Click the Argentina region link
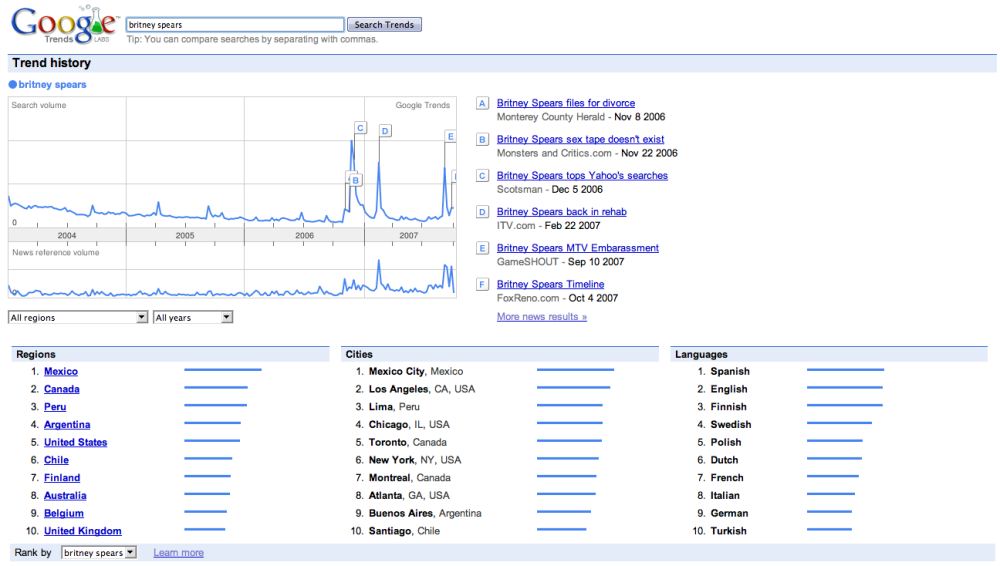 (x=67, y=425)
